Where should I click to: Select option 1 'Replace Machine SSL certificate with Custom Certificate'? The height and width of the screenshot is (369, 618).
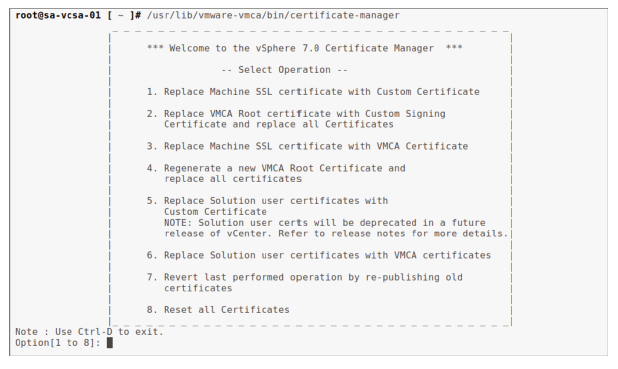click(x=313, y=92)
